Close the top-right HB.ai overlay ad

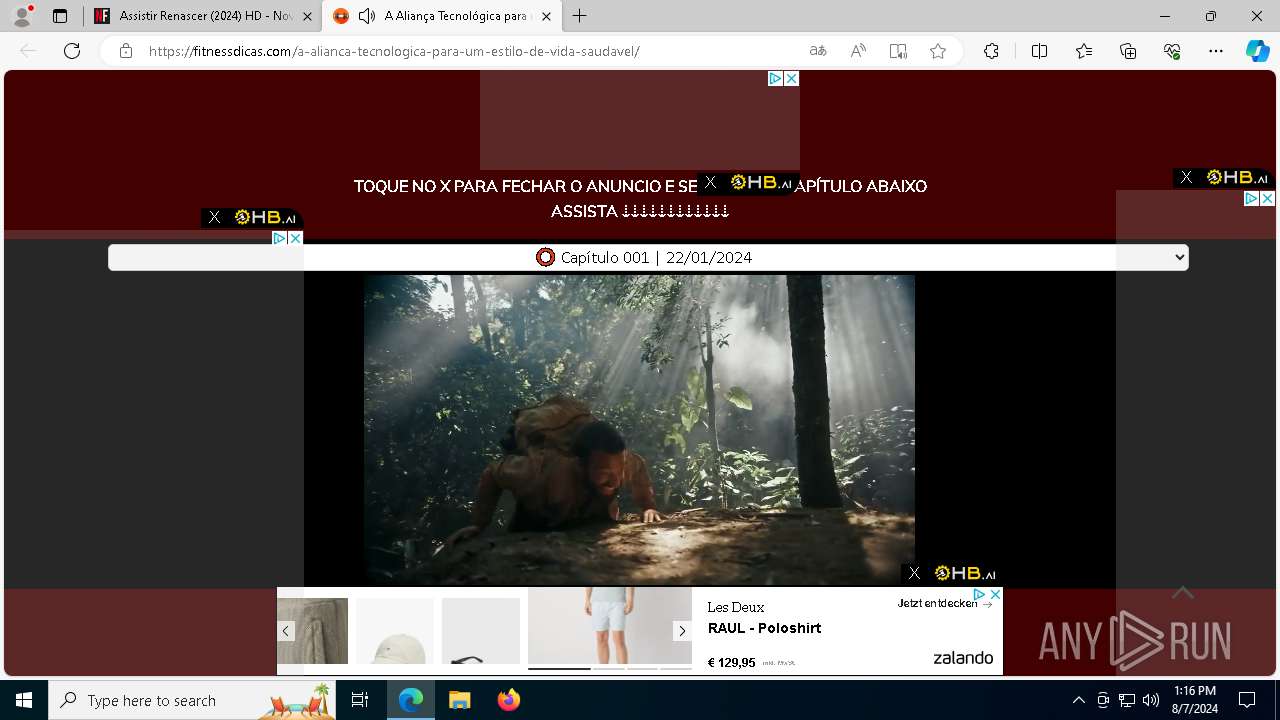[1186, 177]
